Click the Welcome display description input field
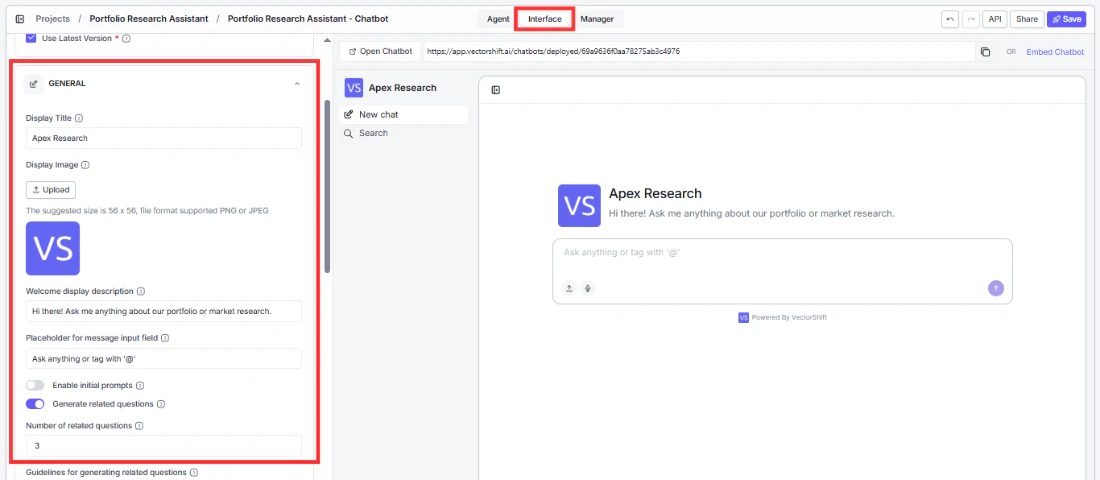 [x=163, y=311]
